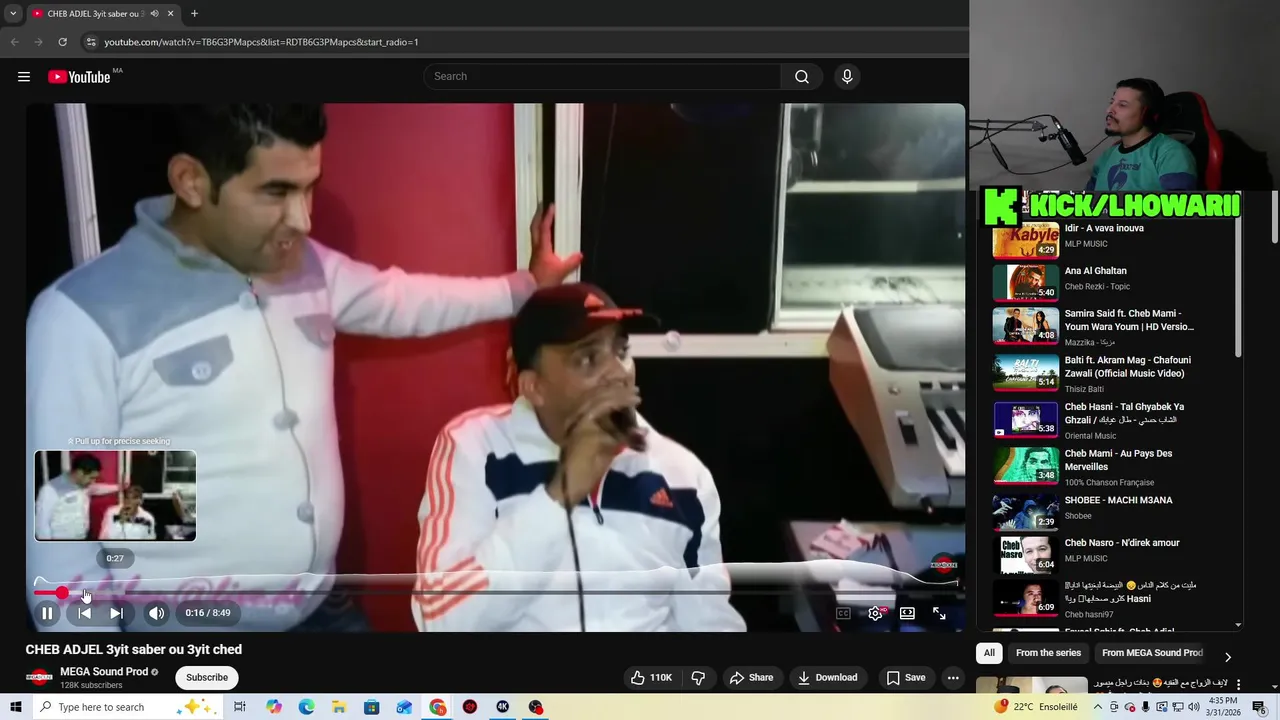Select the From MEGA Sound Prod chip
The width and height of the screenshot is (1280, 720).
tap(1152, 653)
